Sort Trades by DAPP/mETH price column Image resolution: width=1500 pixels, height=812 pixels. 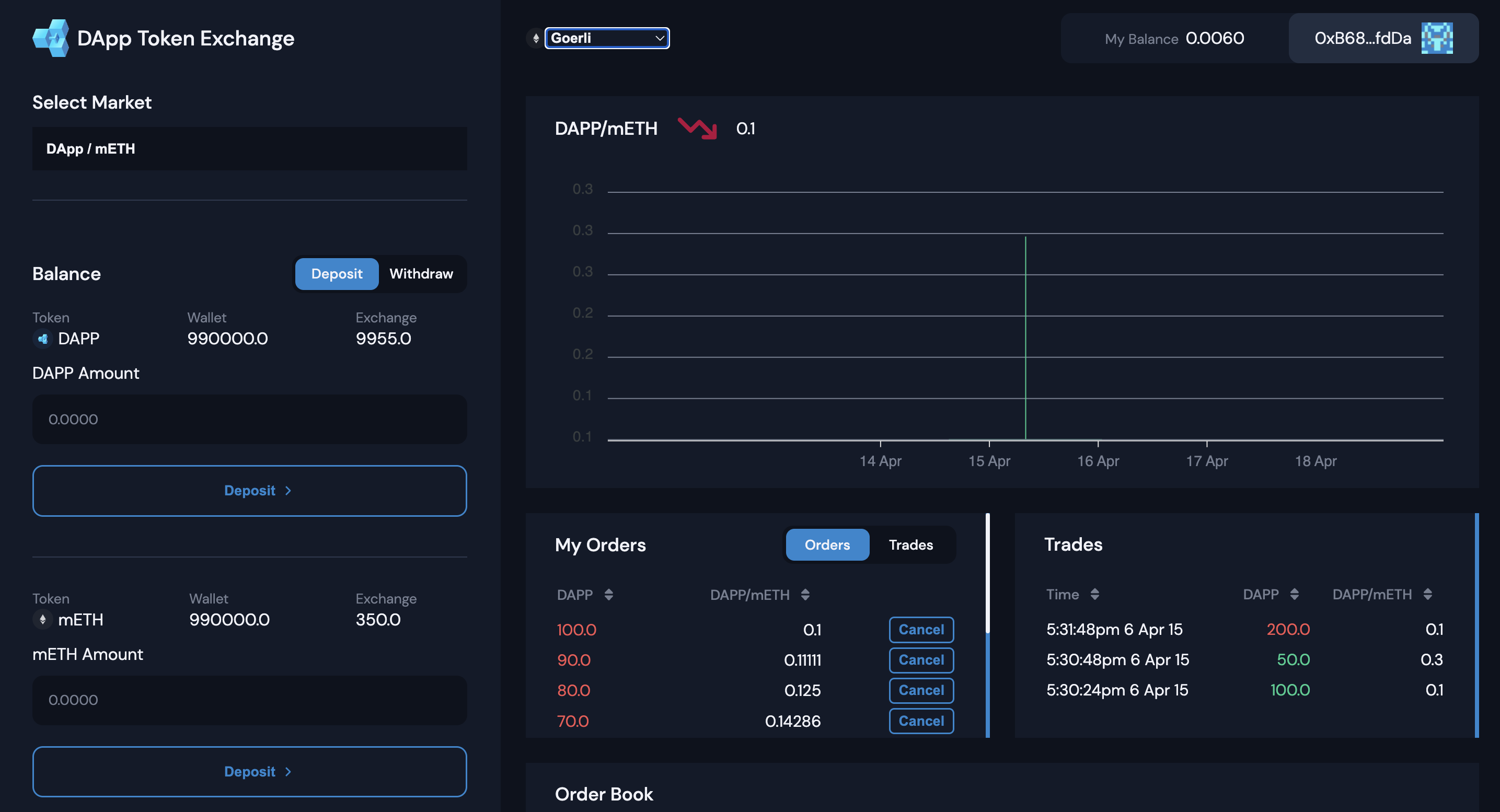[x=1427, y=594]
